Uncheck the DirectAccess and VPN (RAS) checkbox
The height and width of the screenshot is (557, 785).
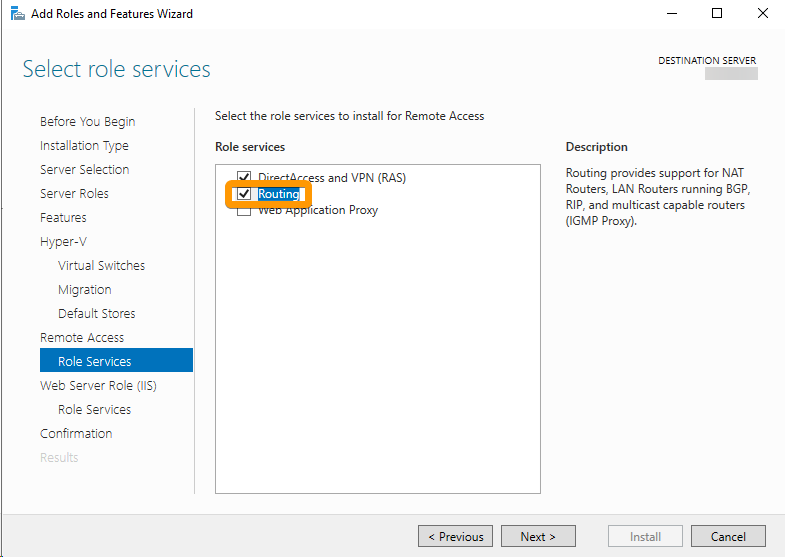point(244,178)
